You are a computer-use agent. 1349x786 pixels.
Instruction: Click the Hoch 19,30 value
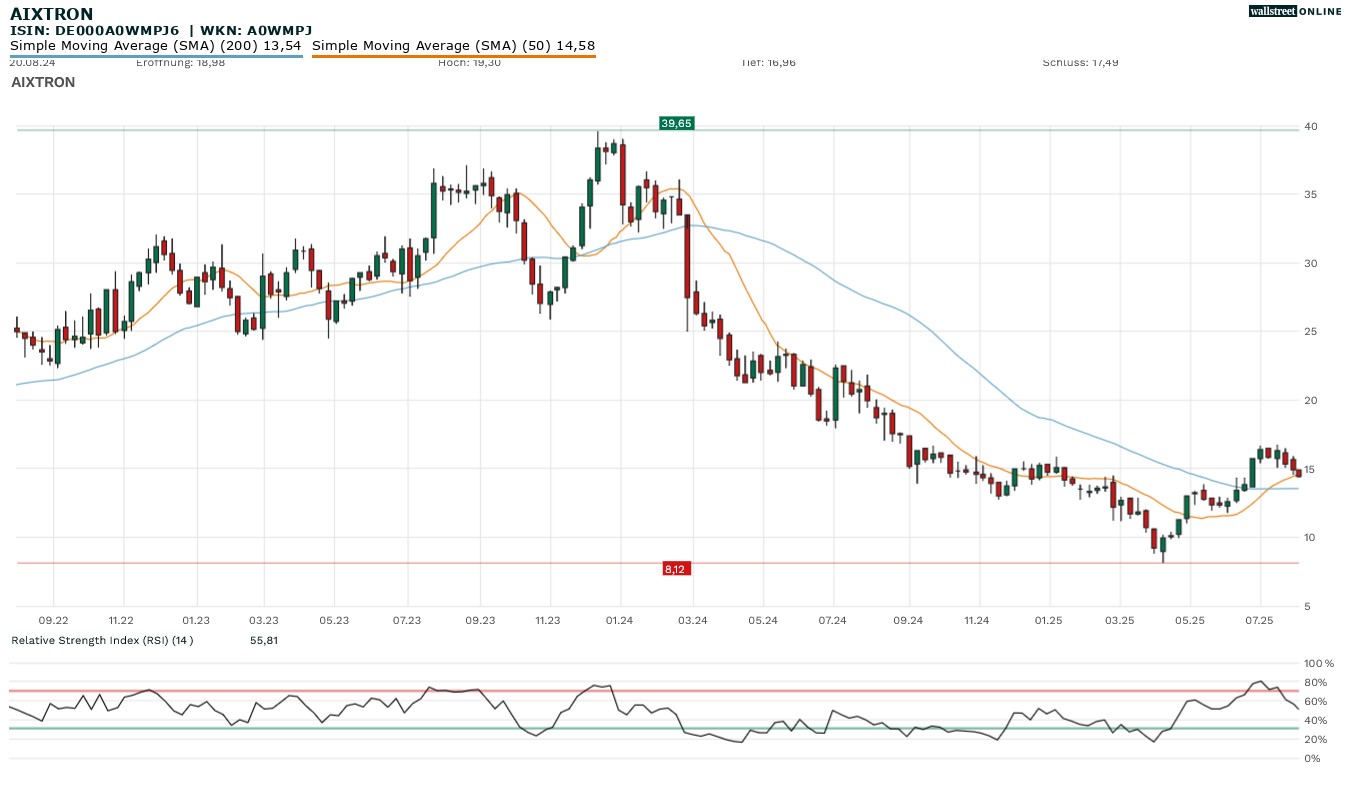[469, 62]
